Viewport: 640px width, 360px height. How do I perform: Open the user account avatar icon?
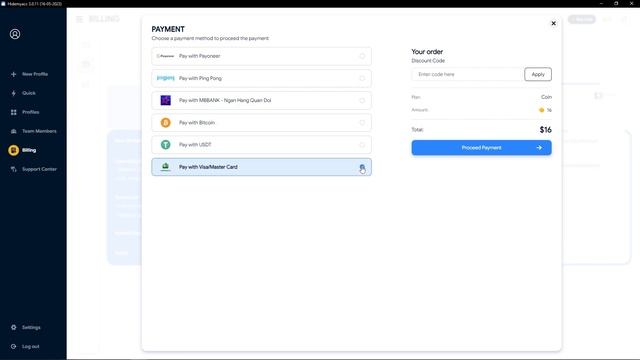tap(15, 34)
